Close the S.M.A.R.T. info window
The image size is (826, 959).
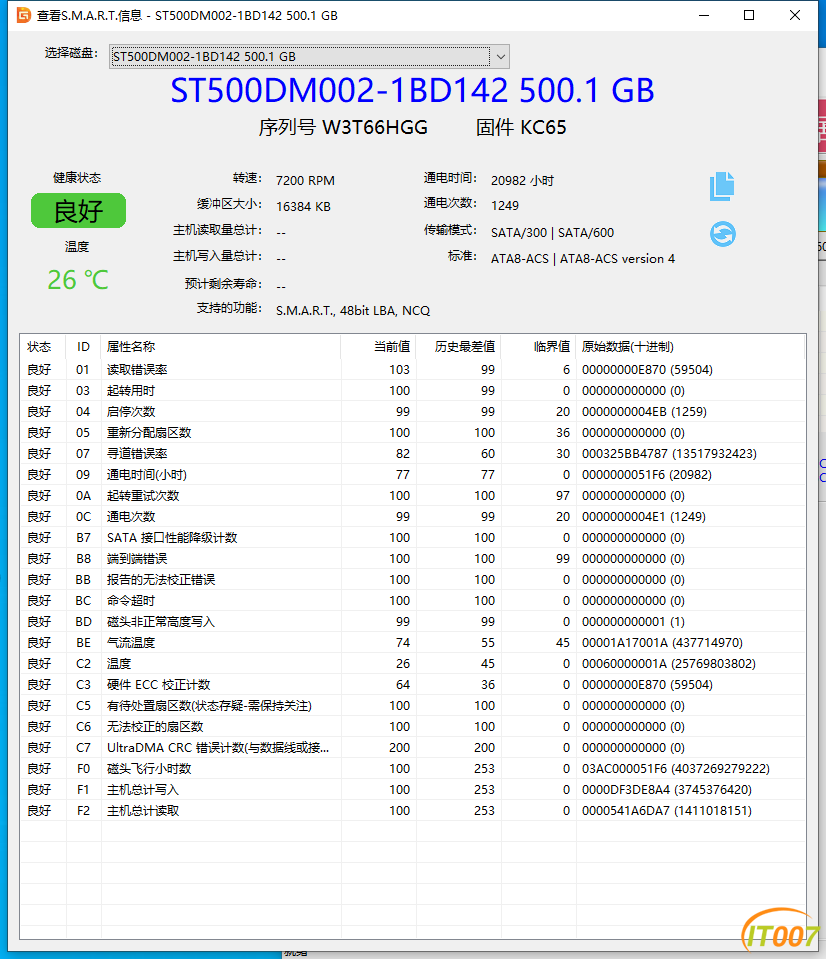pos(795,15)
